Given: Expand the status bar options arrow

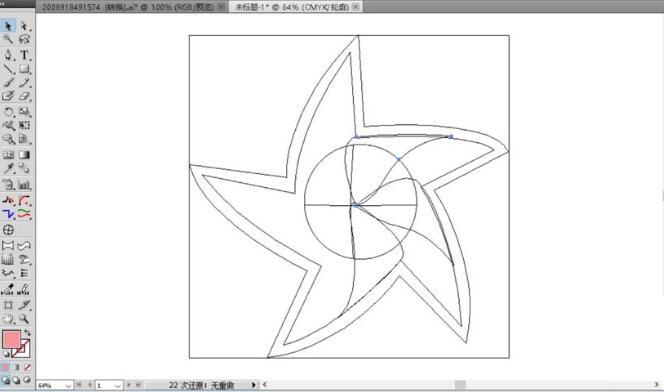Looking at the screenshot, I should [x=254, y=385].
